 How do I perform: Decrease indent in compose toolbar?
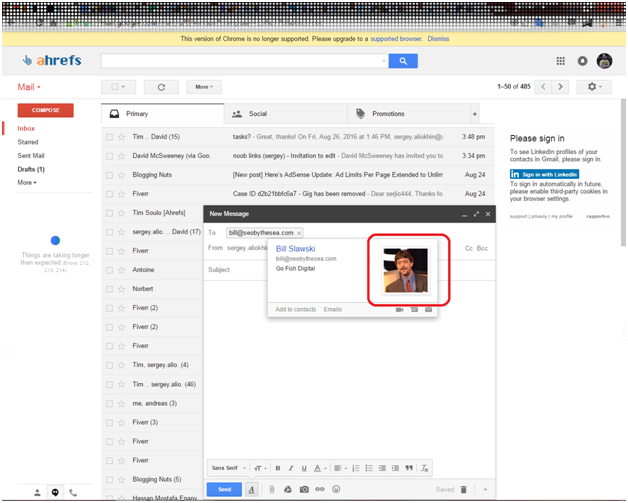point(382,468)
